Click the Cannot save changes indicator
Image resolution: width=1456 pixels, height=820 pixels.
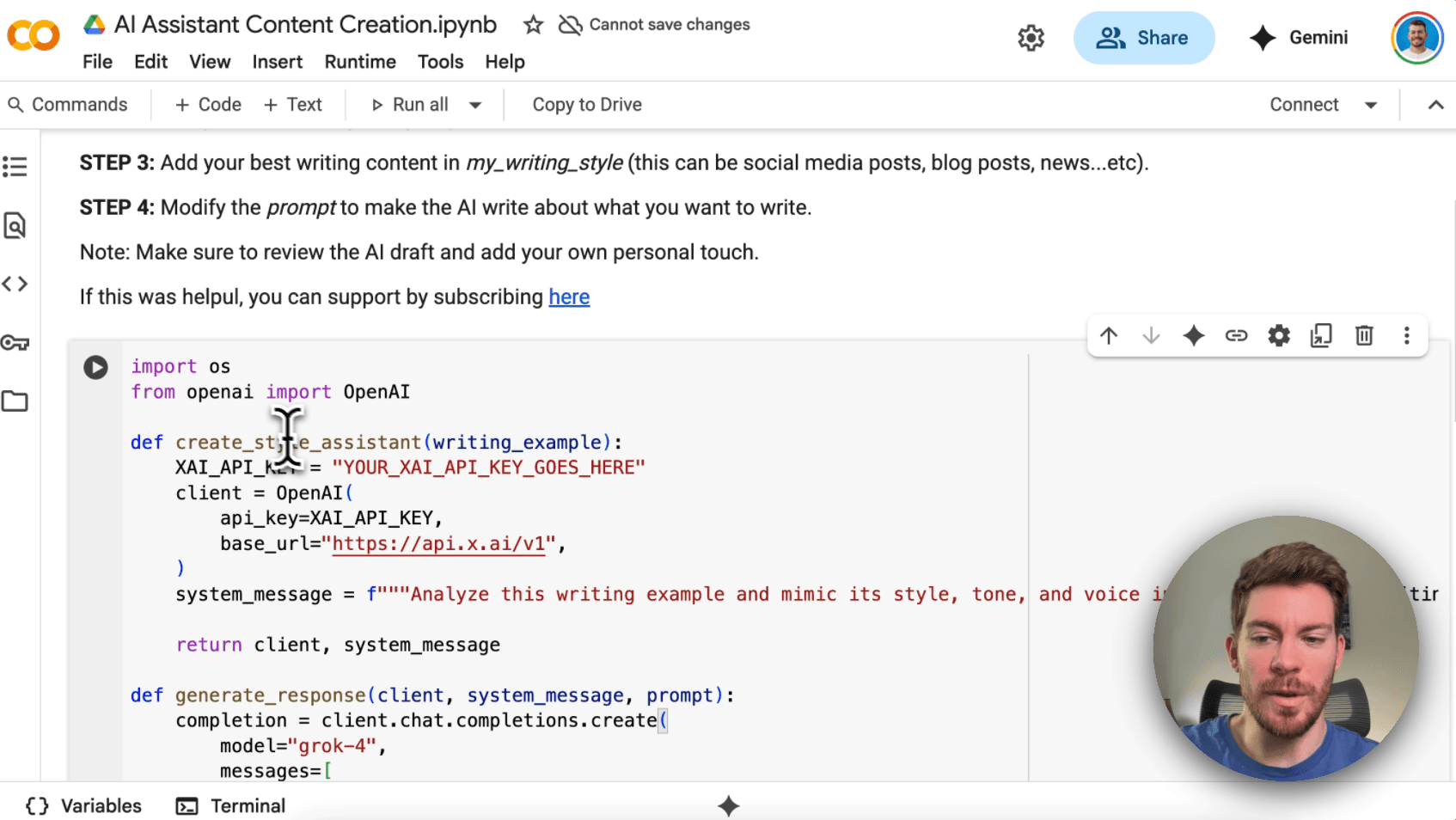(x=654, y=25)
